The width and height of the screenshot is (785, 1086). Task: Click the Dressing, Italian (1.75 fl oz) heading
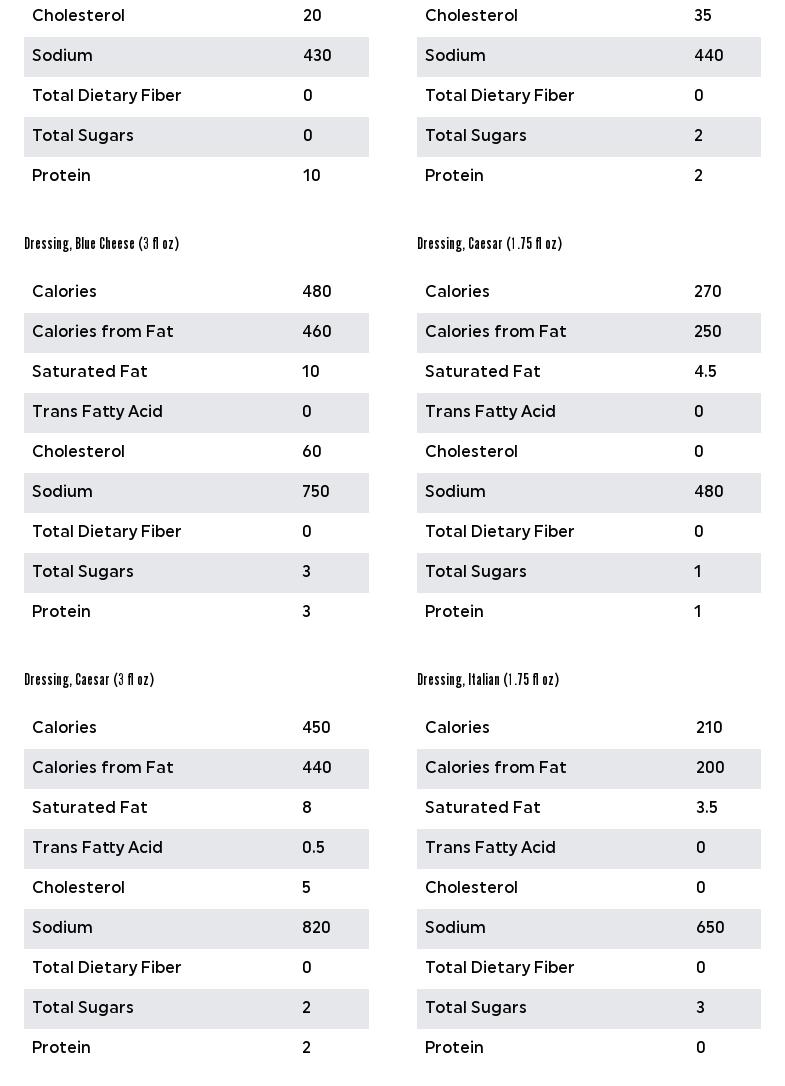pyautogui.click(x=488, y=680)
